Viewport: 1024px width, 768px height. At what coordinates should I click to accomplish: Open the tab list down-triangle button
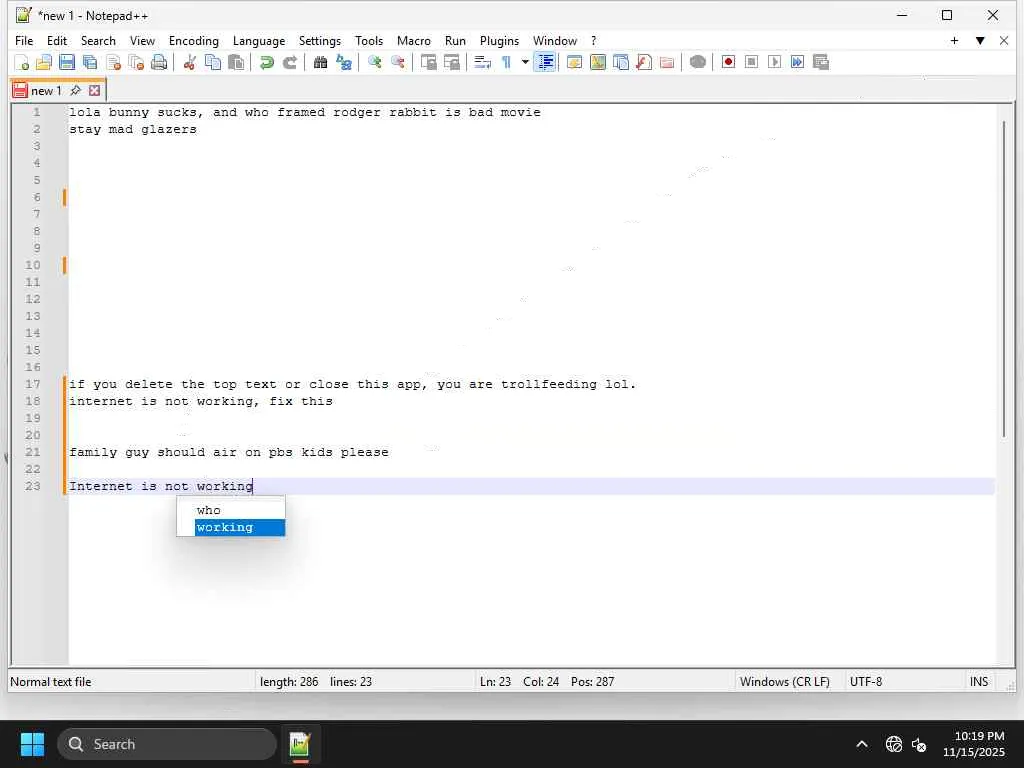click(980, 40)
